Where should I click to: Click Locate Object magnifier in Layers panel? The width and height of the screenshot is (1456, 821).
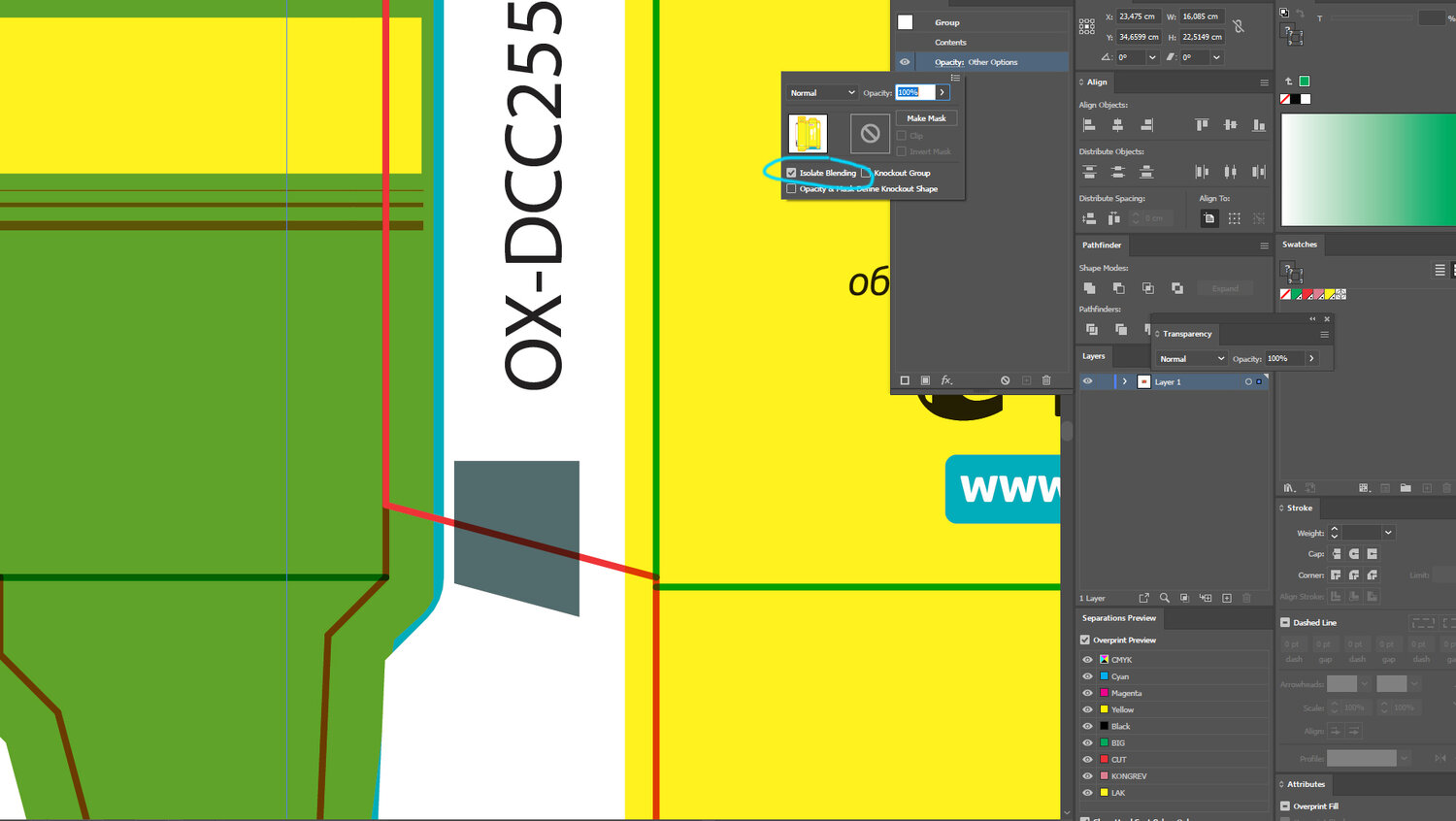coord(1165,598)
